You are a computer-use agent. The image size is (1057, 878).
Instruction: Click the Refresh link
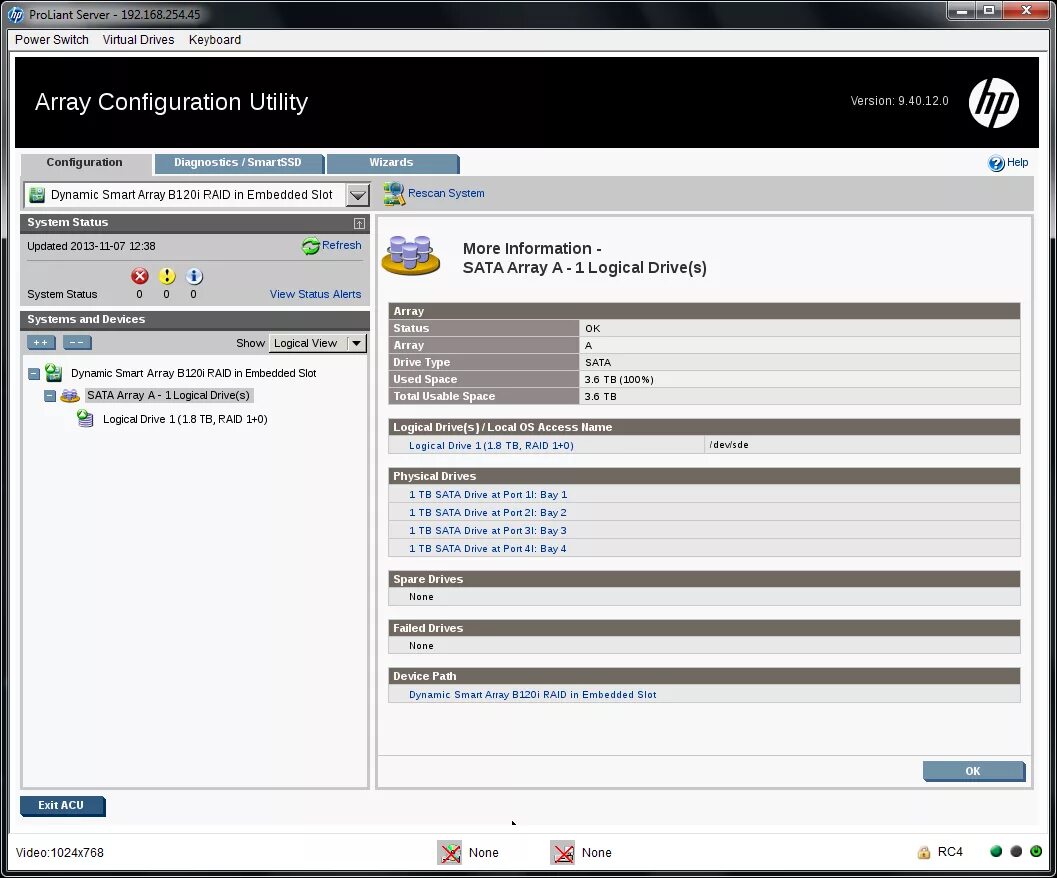click(x=341, y=245)
